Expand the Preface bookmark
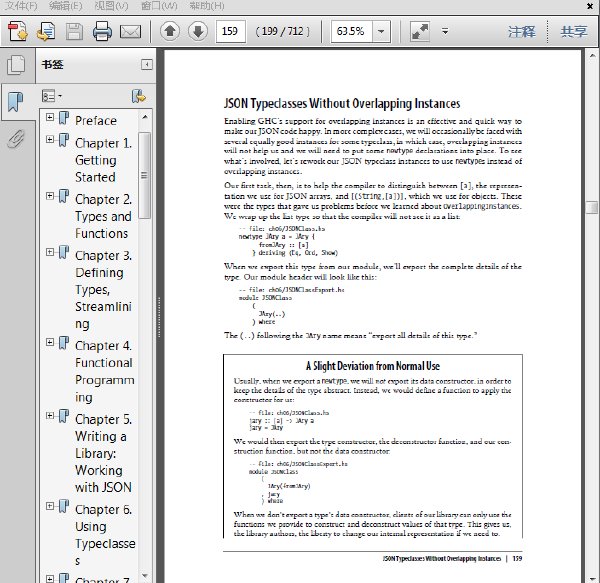This screenshot has width=600, height=583. pos(50,117)
